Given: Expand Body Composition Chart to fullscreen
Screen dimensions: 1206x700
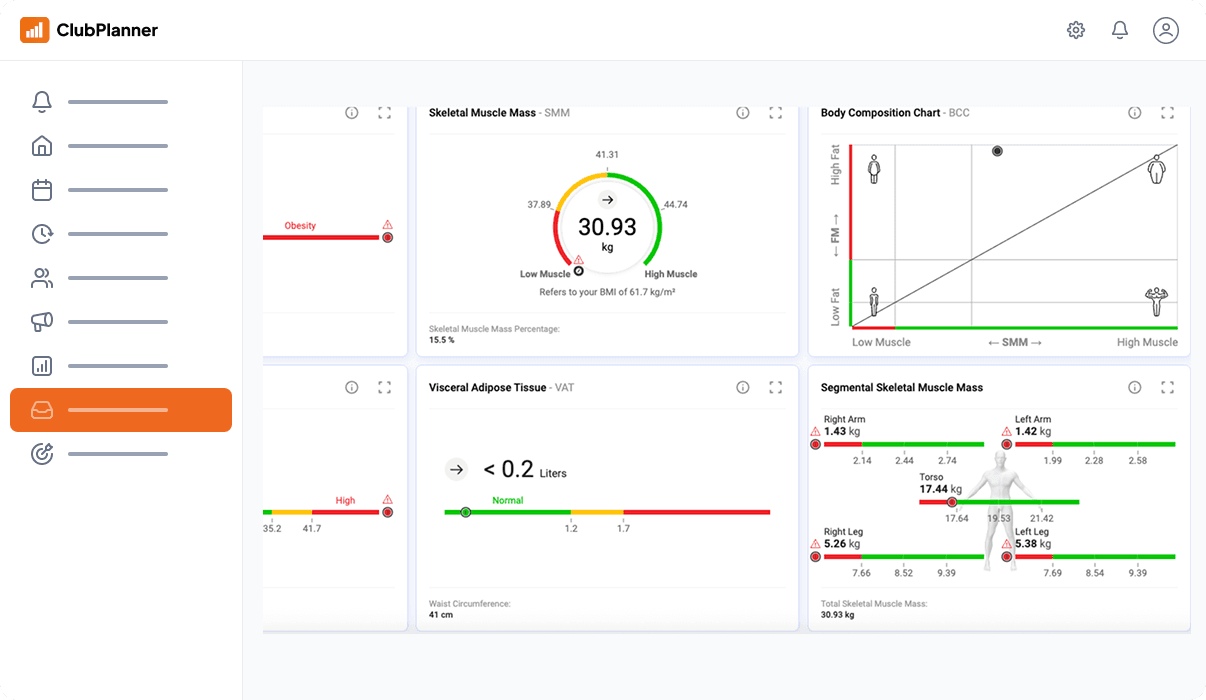Looking at the screenshot, I should [1168, 113].
